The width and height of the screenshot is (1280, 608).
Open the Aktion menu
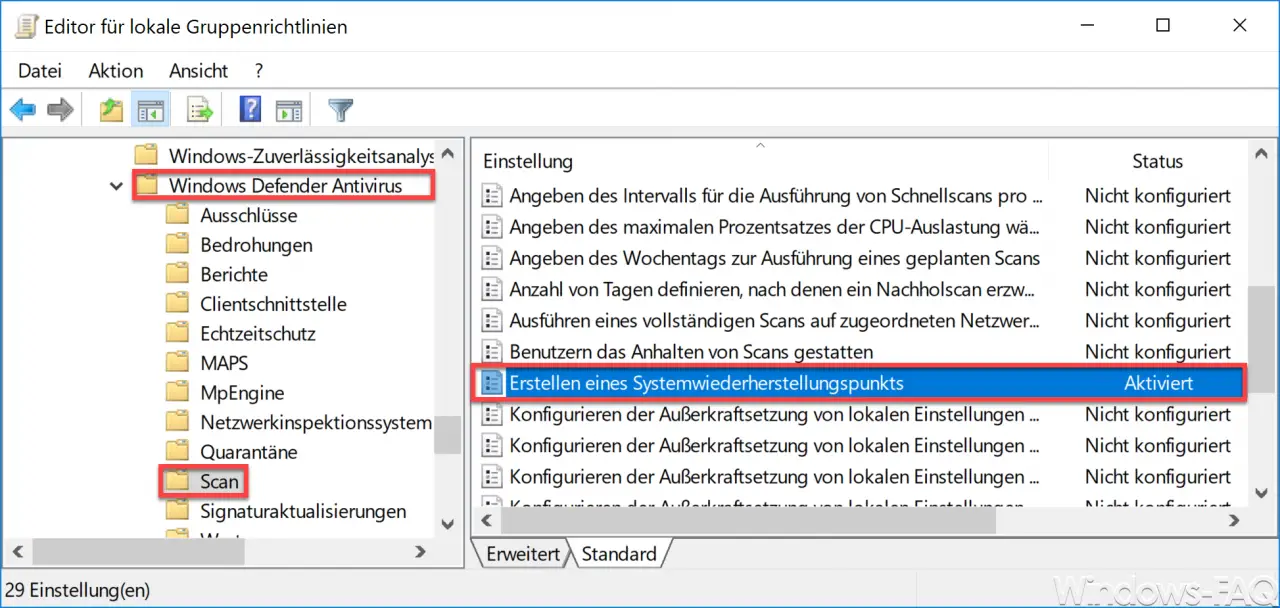[116, 70]
